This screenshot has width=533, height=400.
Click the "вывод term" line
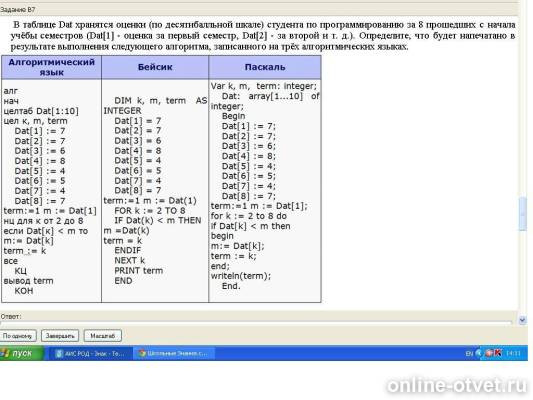28,281
